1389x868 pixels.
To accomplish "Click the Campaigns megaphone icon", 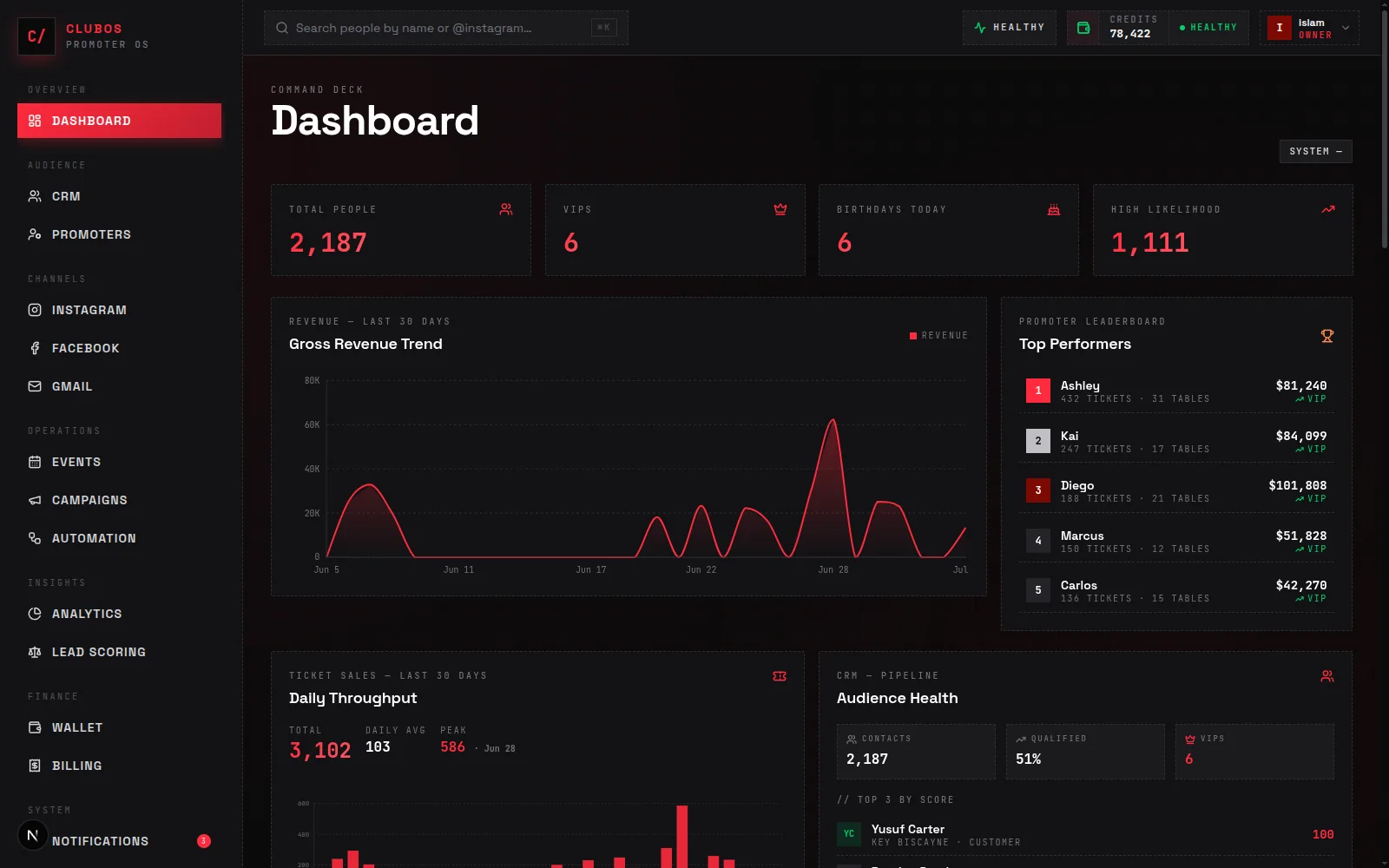I will pyautogui.click(x=35, y=500).
